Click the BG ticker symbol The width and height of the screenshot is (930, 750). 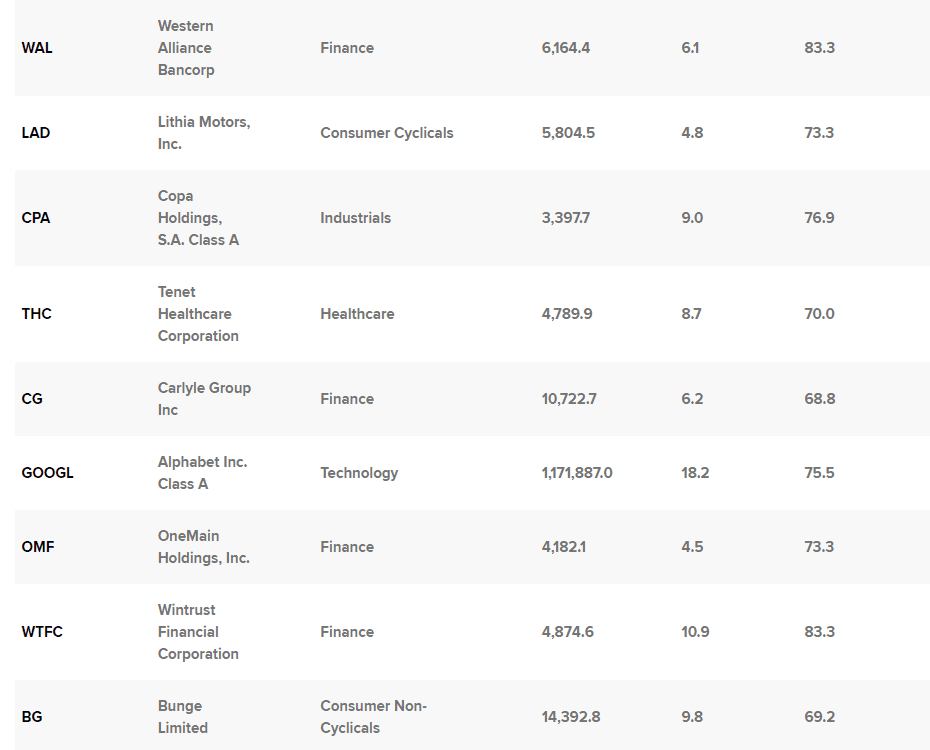point(32,717)
